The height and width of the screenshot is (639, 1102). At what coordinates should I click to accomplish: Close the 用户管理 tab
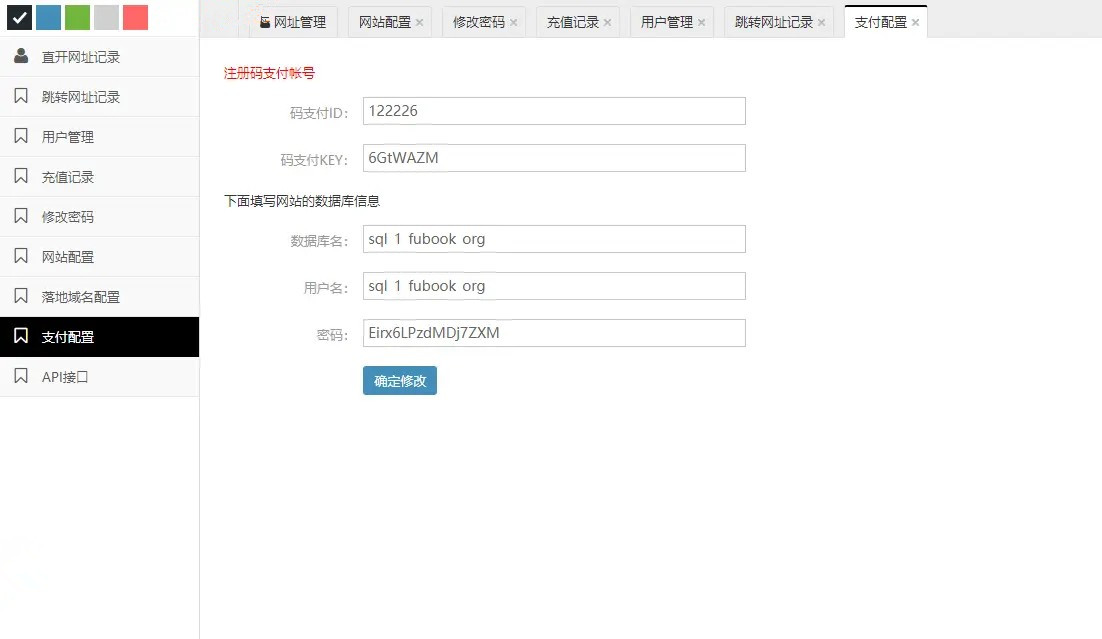click(701, 22)
